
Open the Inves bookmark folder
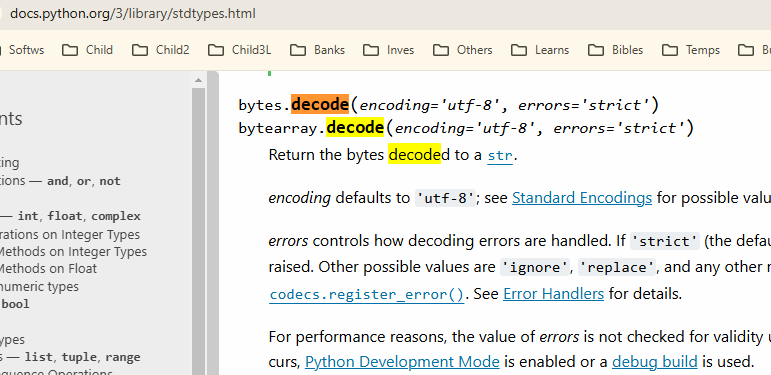pos(388,50)
